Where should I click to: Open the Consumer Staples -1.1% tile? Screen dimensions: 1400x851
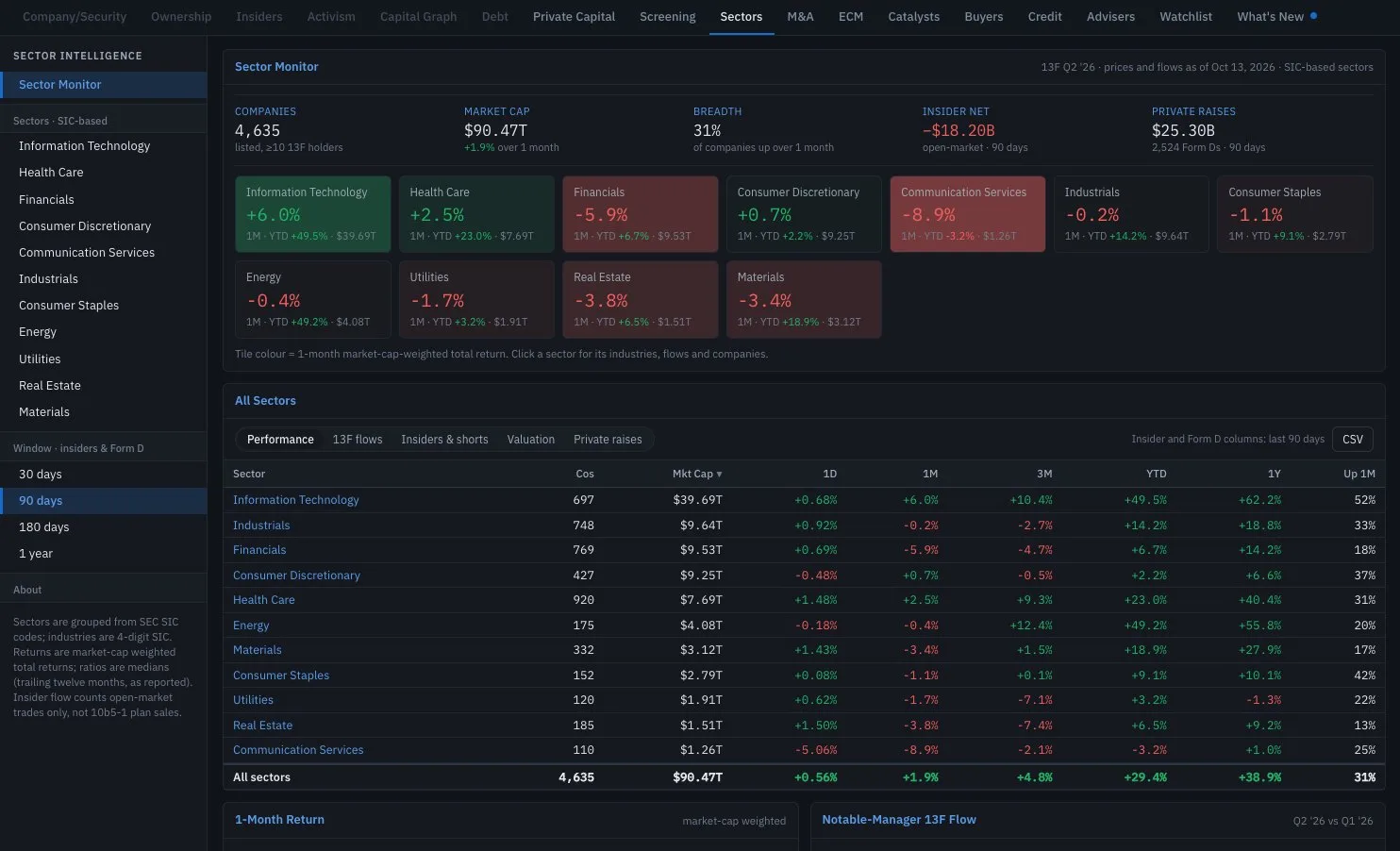[x=1294, y=214]
